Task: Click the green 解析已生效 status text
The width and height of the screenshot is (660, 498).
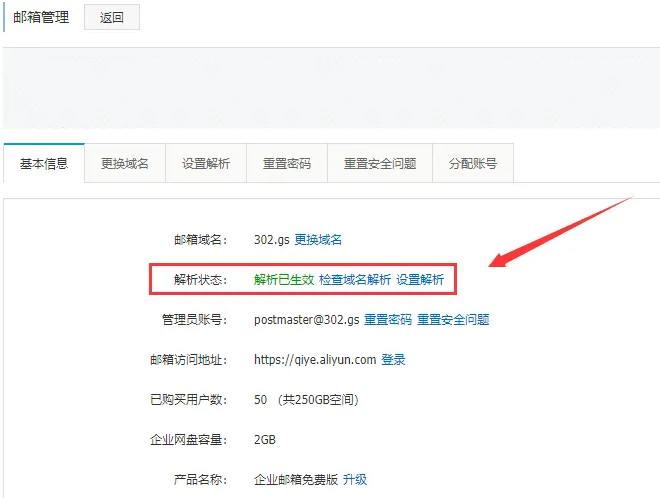Action: tap(284, 280)
